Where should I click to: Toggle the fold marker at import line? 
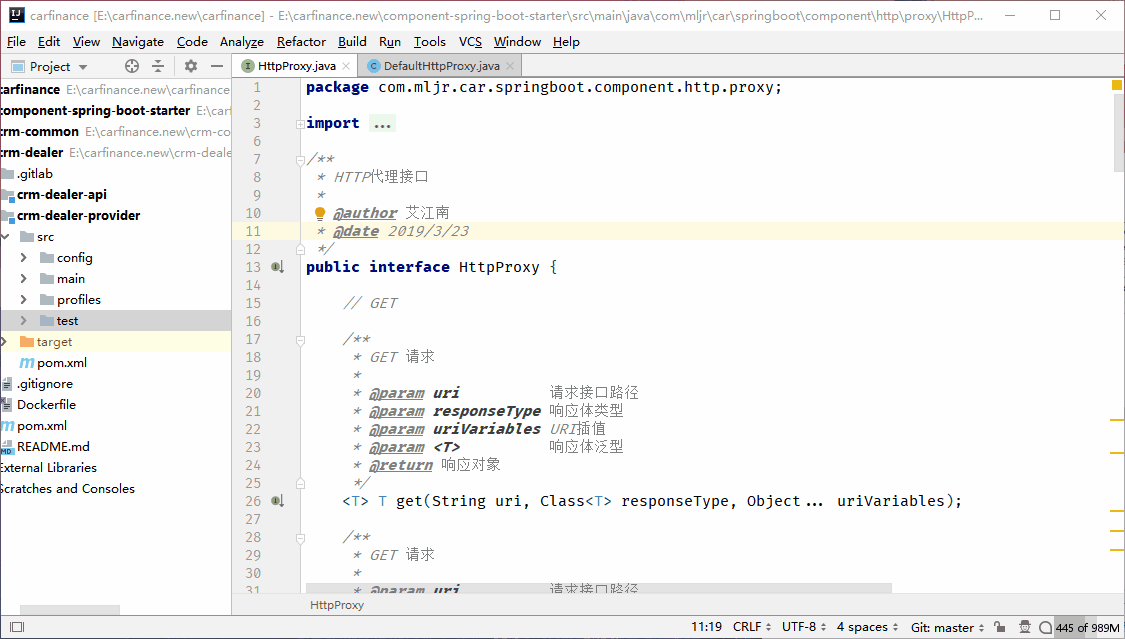[299, 123]
